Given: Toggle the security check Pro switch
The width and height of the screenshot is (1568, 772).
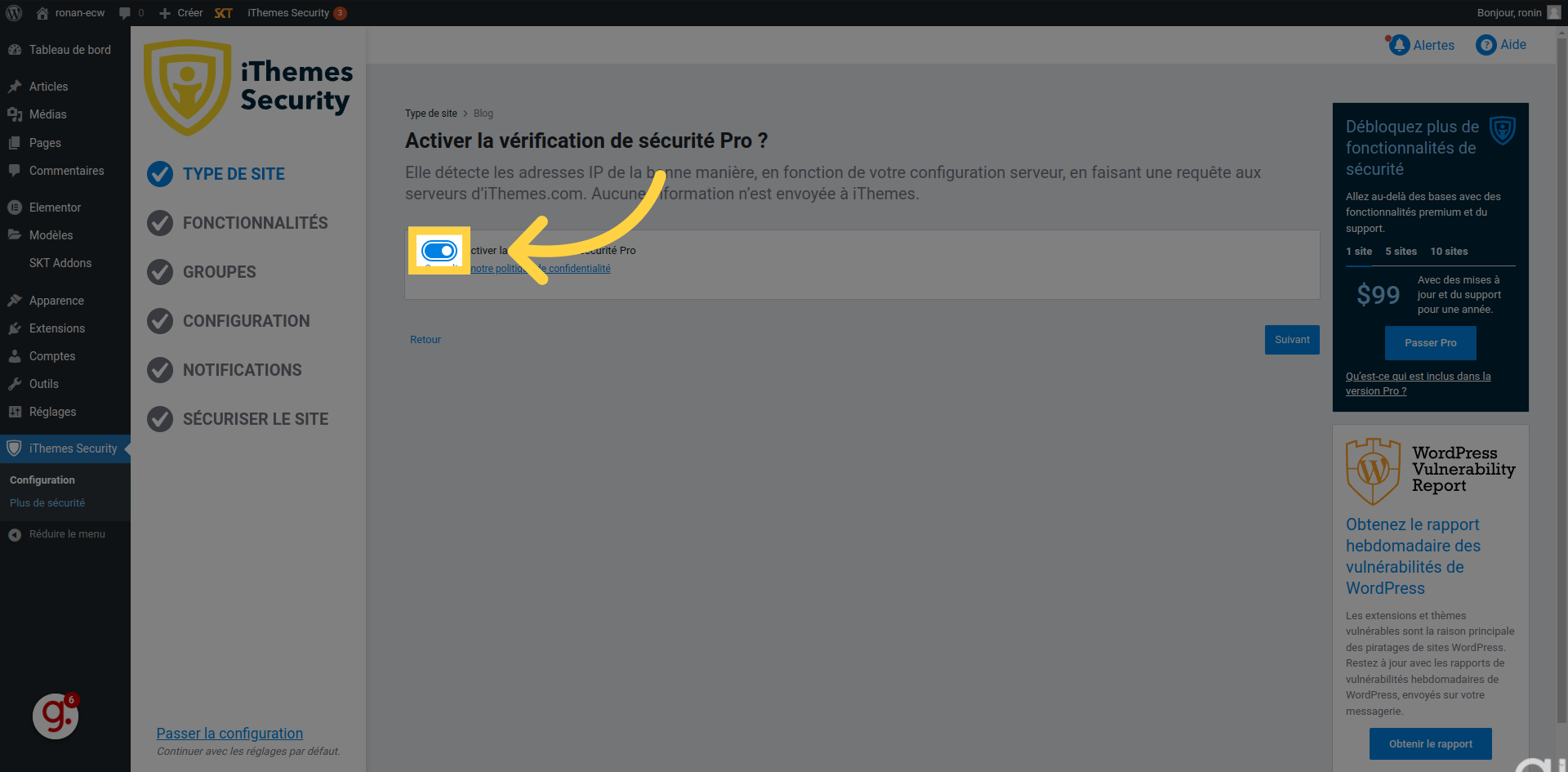Looking at the screenshot, I should [x=439, y=251].
